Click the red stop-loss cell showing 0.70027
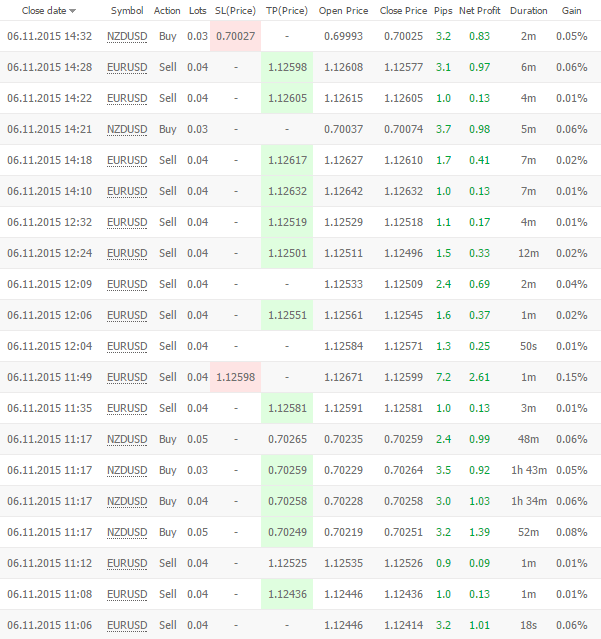The image size is (601, 639). (x=235, y=36)
